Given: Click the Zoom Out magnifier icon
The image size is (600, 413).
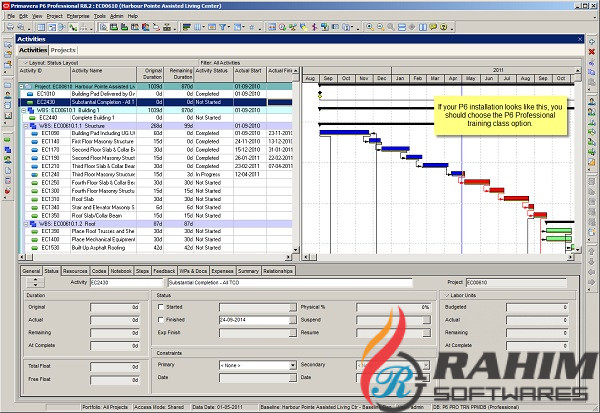Looking at the screenshot, I should tap(380, 27).
